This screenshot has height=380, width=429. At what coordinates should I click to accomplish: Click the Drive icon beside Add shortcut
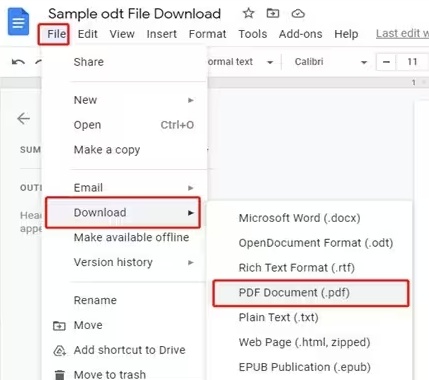click(59, 350)
